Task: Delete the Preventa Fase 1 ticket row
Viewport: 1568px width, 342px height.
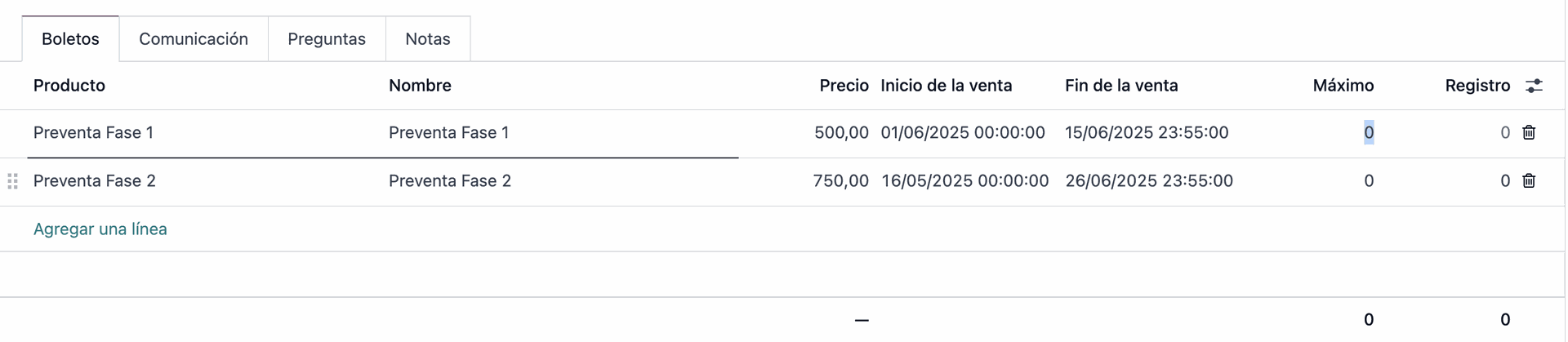Action: coord(1529,132)
